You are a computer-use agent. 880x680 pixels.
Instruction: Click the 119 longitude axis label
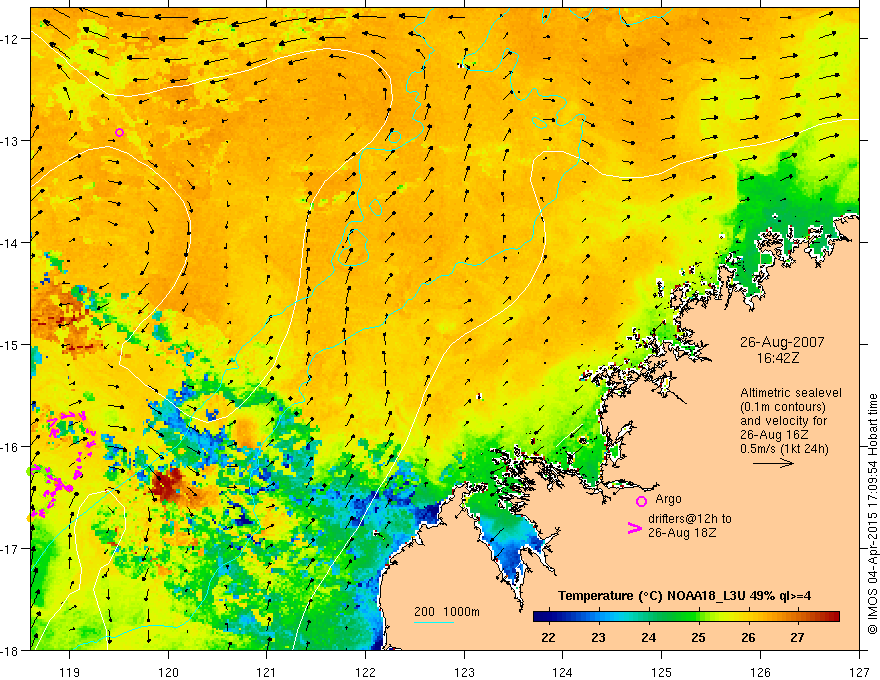(70, 672)
